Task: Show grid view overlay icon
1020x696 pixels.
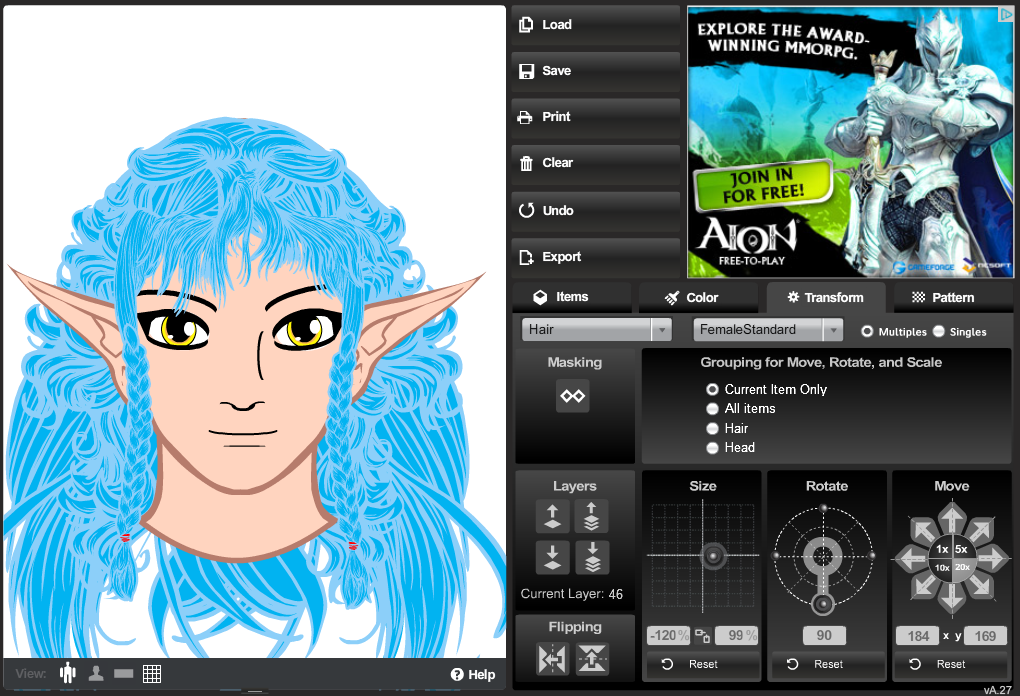Action: click(x=152, y=673)
